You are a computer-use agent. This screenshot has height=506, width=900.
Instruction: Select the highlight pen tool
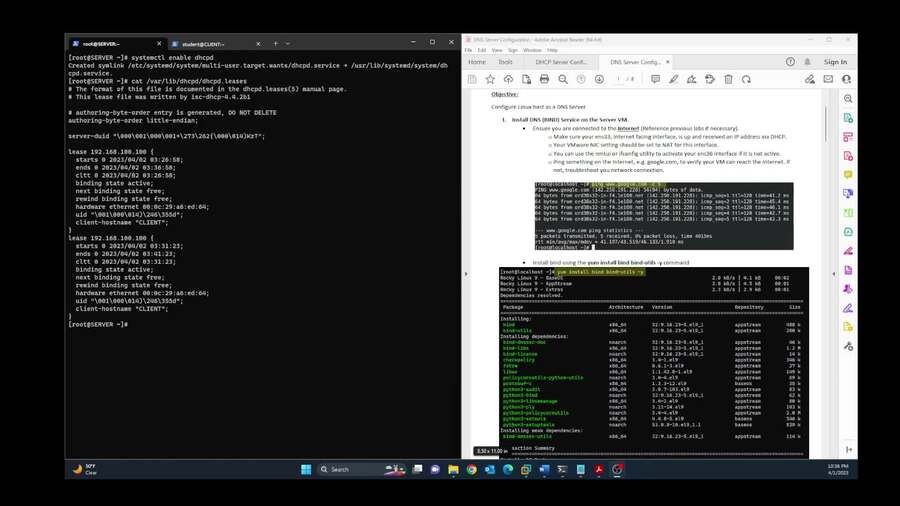[x=672, y=79]
